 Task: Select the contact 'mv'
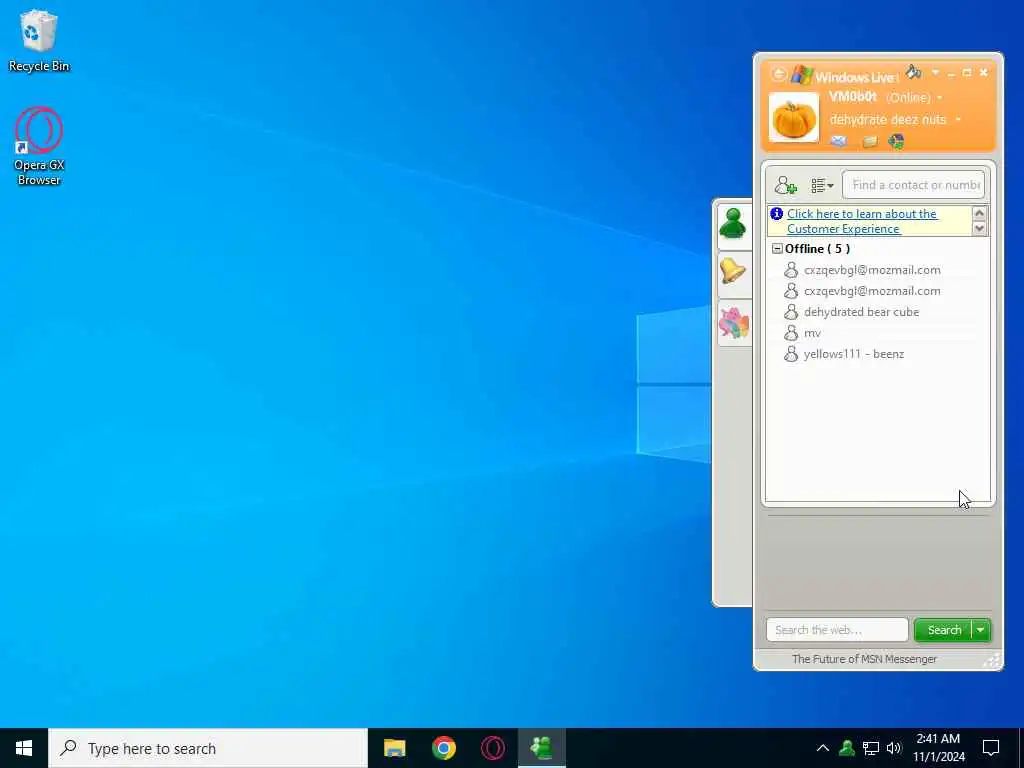click(812, 333)
